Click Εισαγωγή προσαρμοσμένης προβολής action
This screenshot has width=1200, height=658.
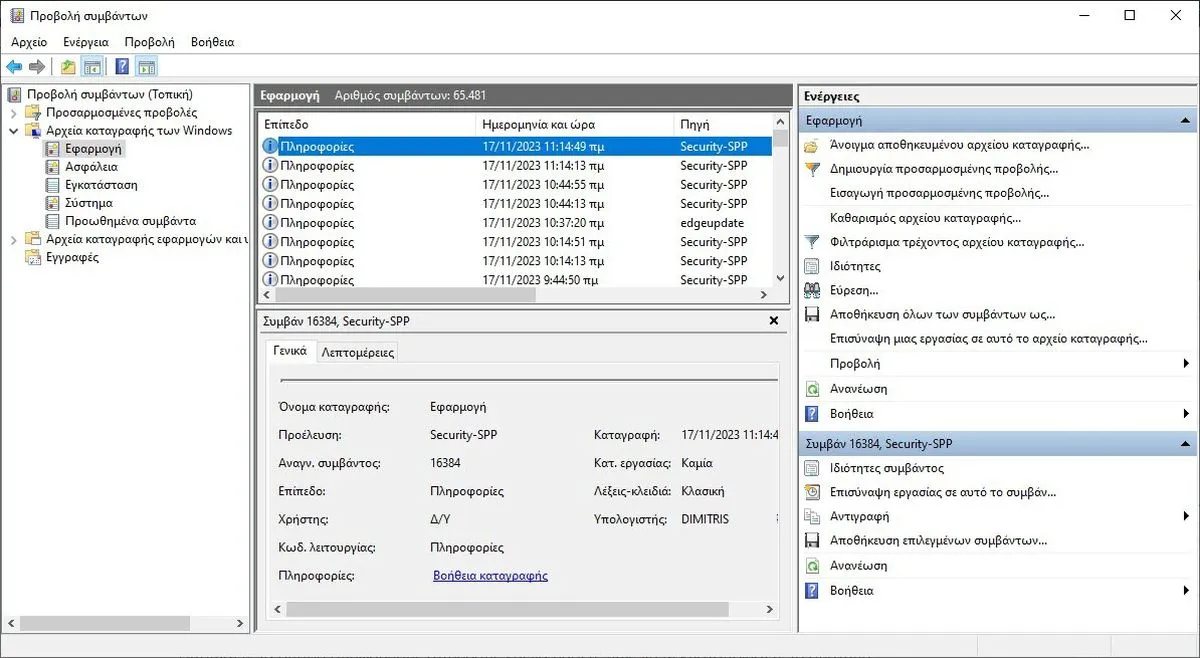(x=940, y=193)
